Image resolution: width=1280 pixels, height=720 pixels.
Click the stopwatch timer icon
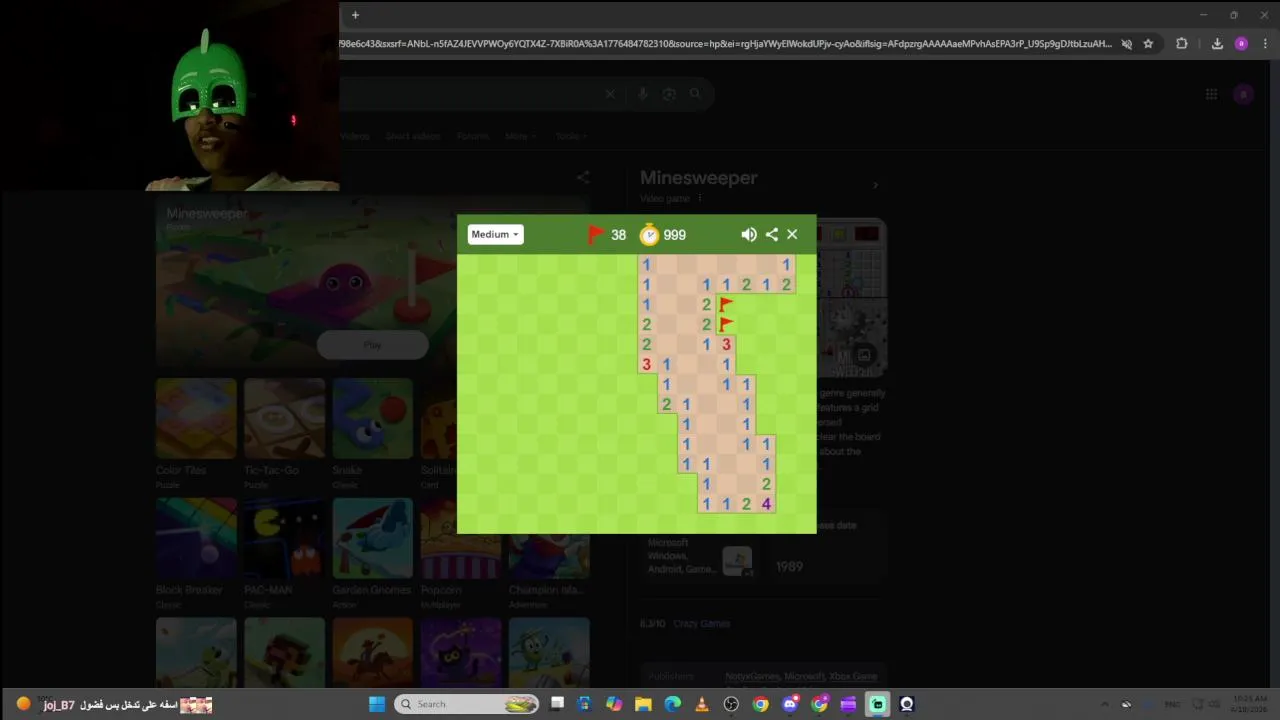click(650, 234)
